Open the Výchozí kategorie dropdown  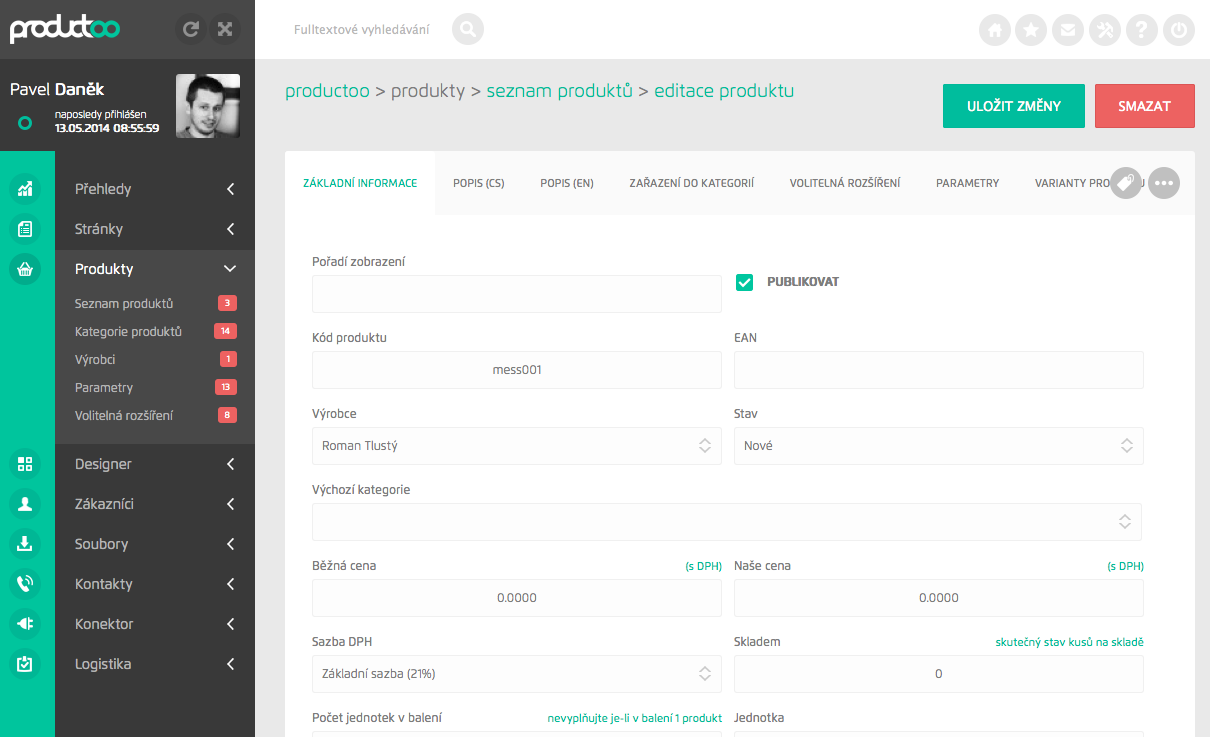pyautogui.click(x=727, y=522)
